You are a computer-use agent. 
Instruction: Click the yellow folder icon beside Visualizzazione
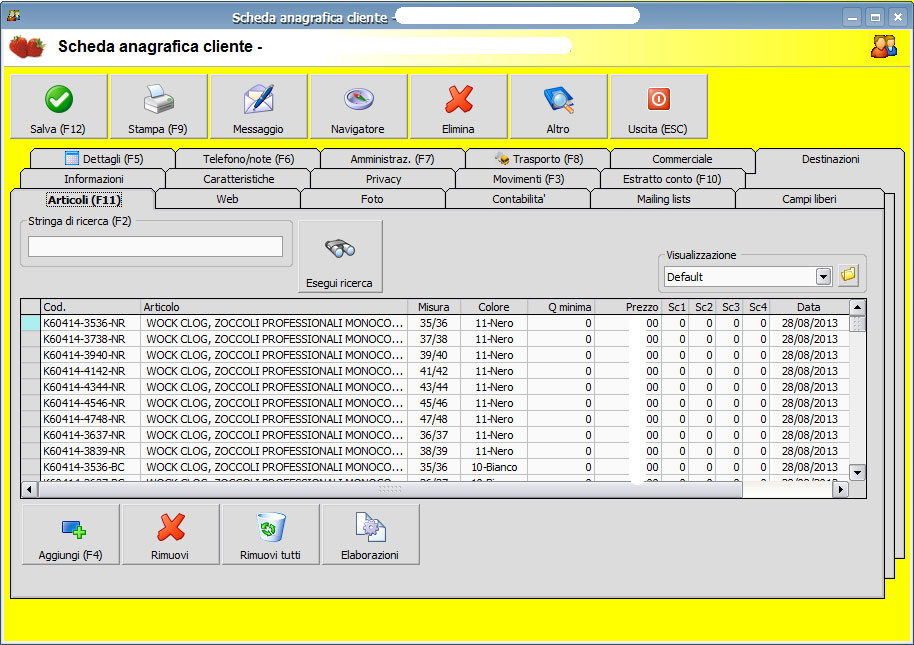point(849,275)
